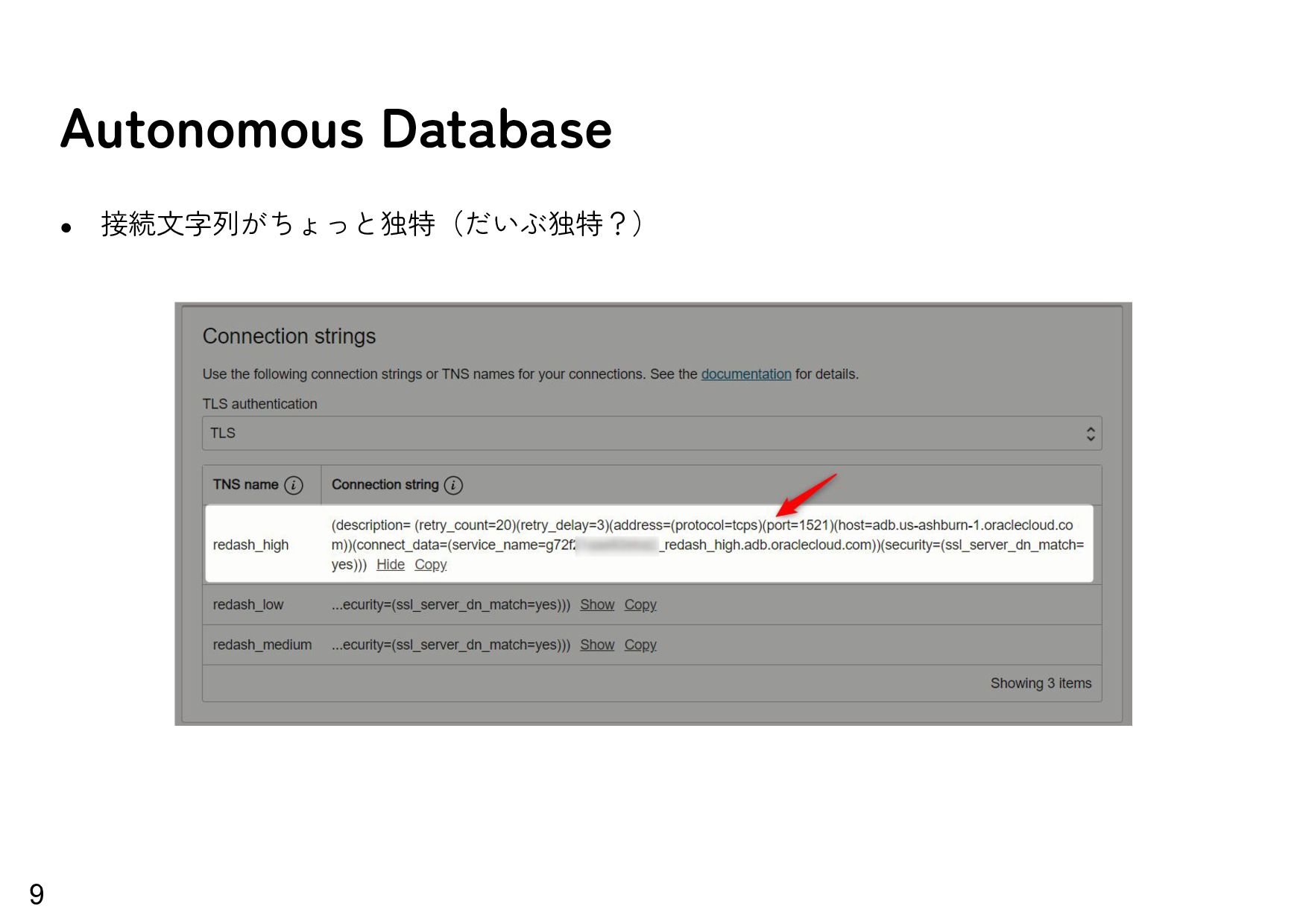
Task: Click the Showing 3 items footer text
Action: tap(1040, 683)
